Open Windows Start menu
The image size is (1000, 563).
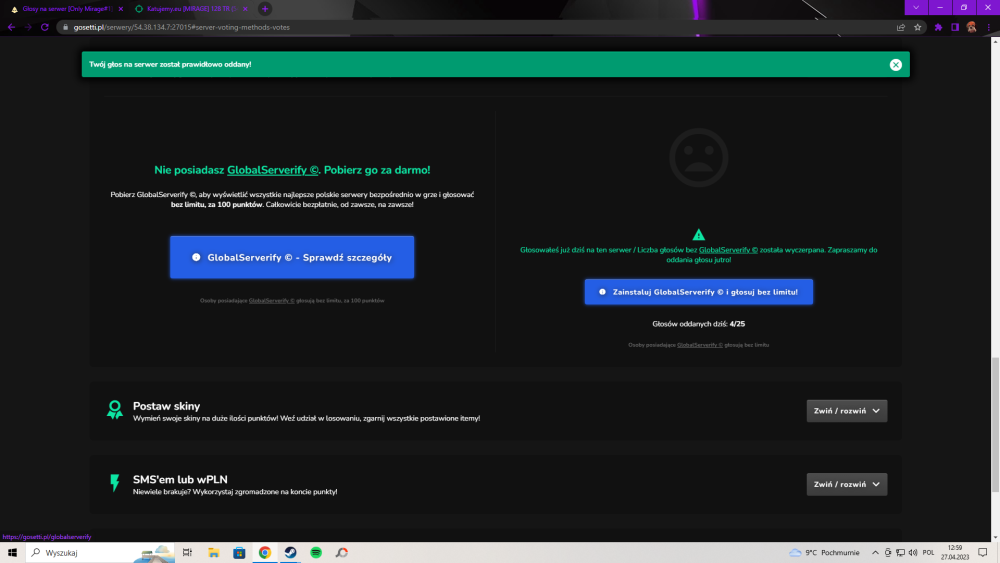[x=12, y=553]
